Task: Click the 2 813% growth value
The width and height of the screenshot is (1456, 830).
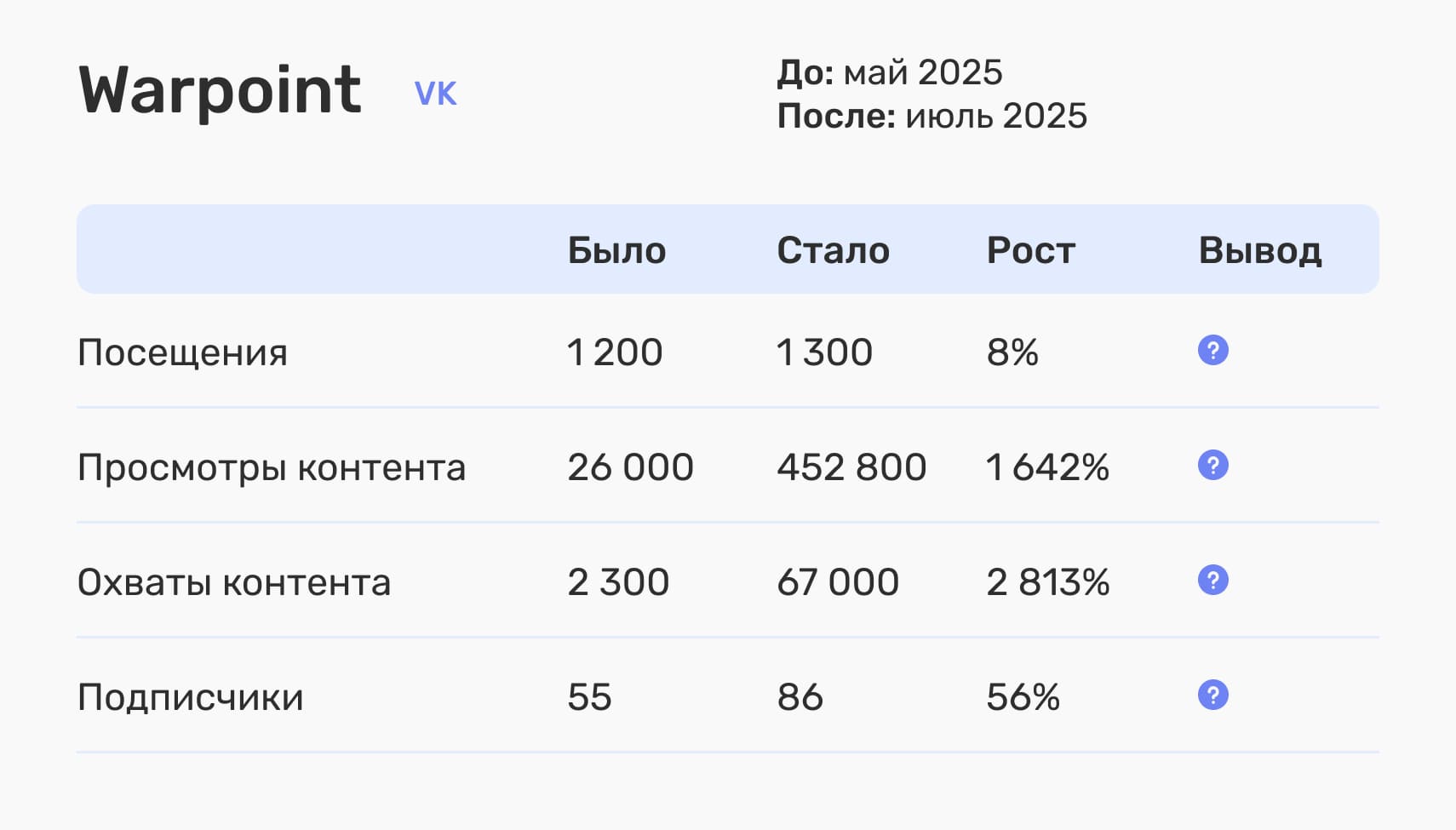Action: [x=1047, y=582]
